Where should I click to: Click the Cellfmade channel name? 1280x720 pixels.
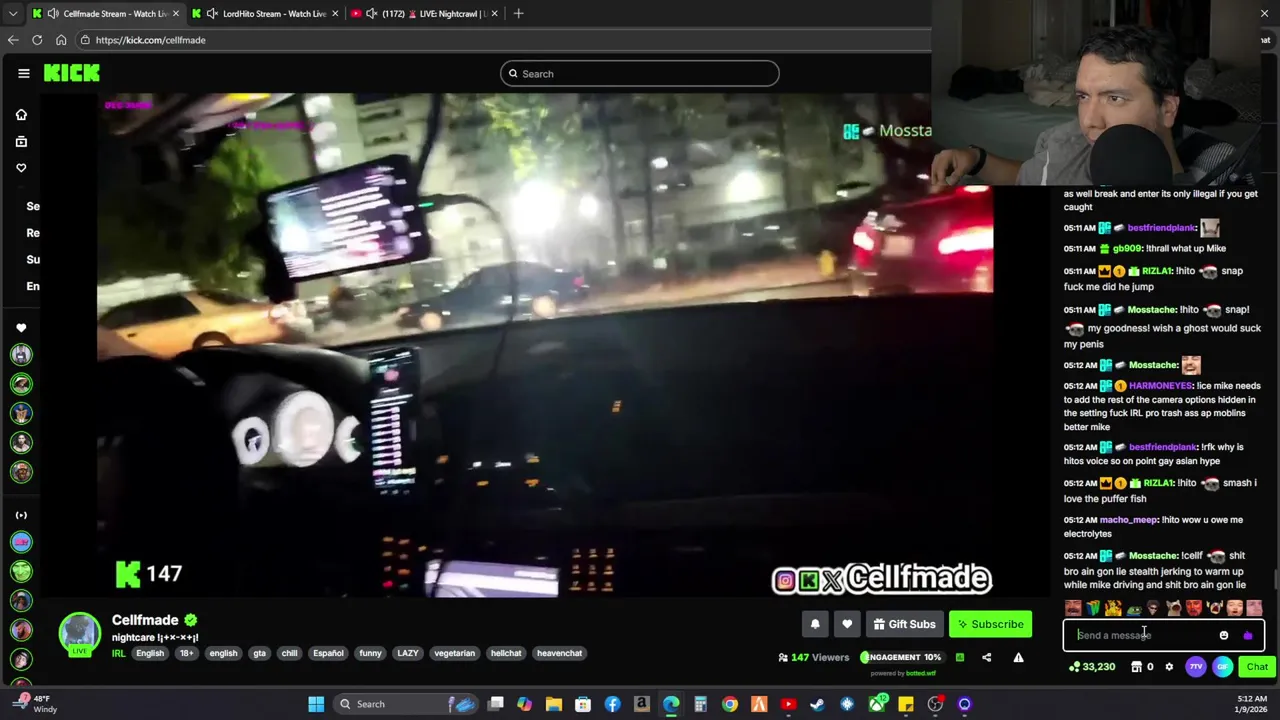pyautogui.click(x=145, y=620)
